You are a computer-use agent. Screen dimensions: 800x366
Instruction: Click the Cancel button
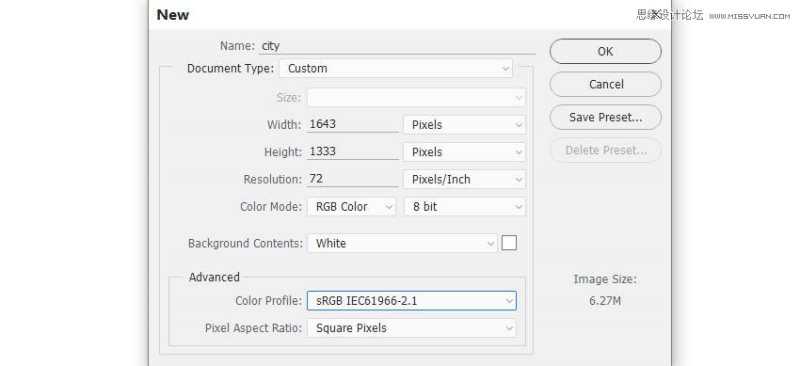[x=605, y=84]
